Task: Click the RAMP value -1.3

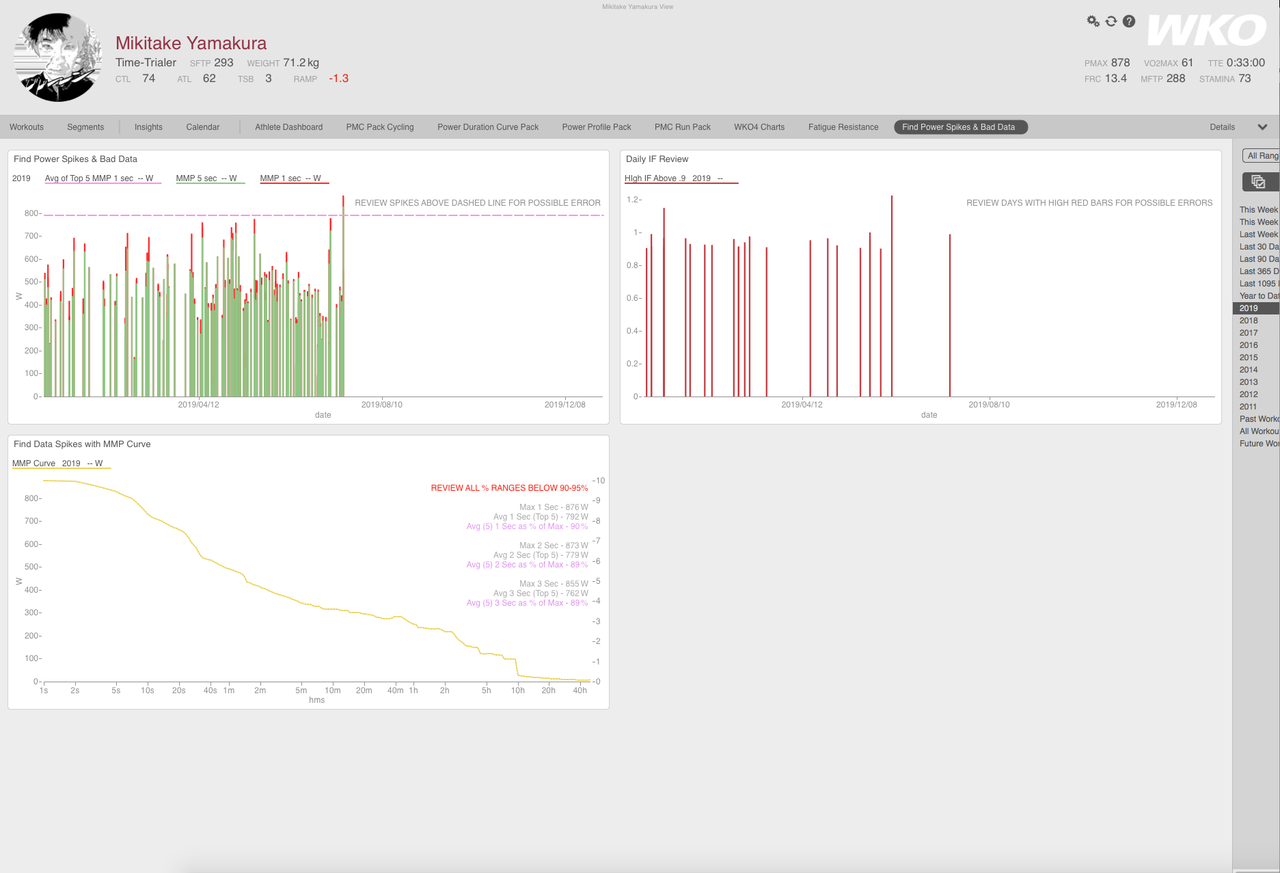Action: pos(338,78)
